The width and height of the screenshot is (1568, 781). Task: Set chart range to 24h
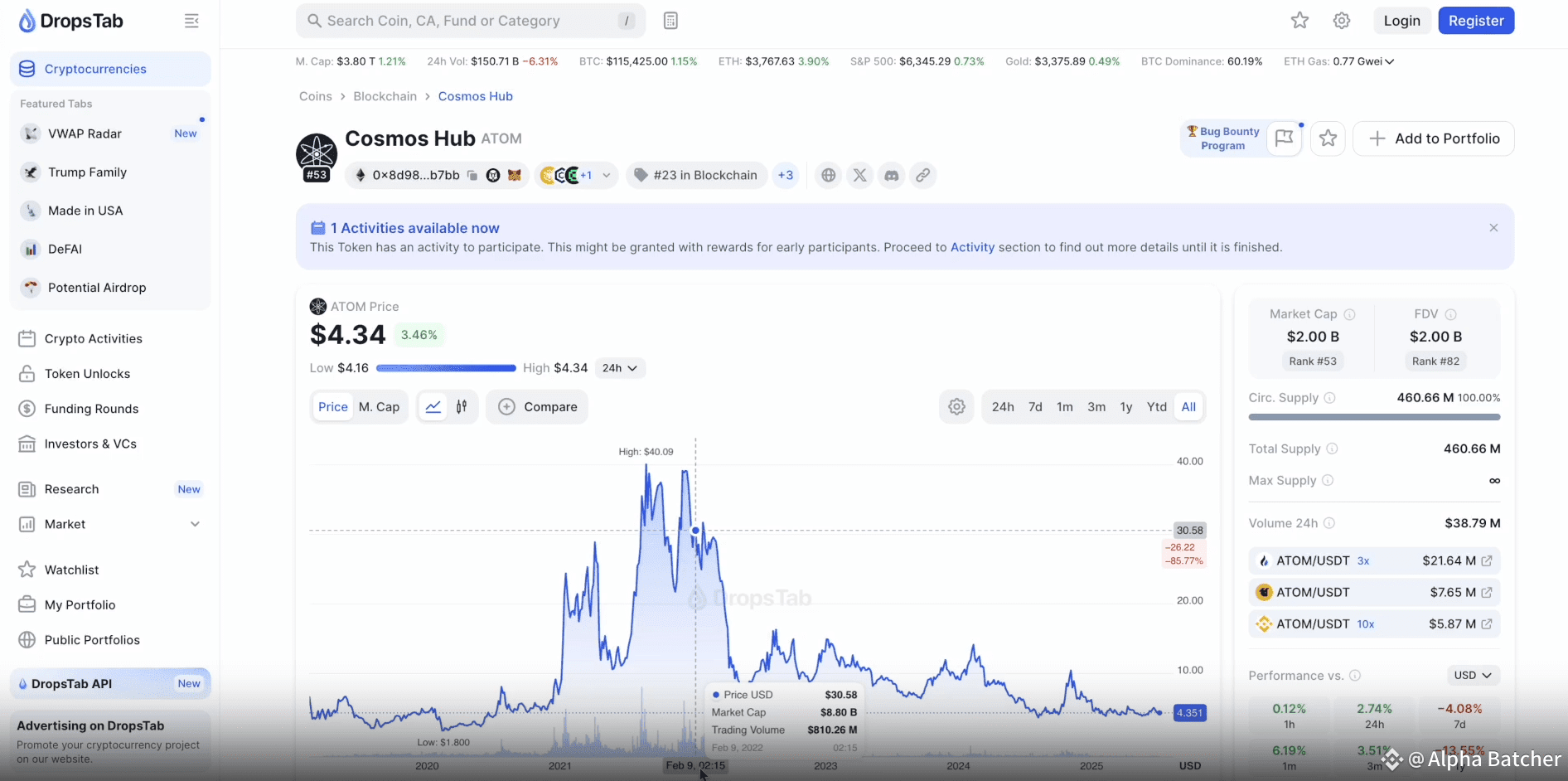pyautogui.click(x=1003, y=407)
